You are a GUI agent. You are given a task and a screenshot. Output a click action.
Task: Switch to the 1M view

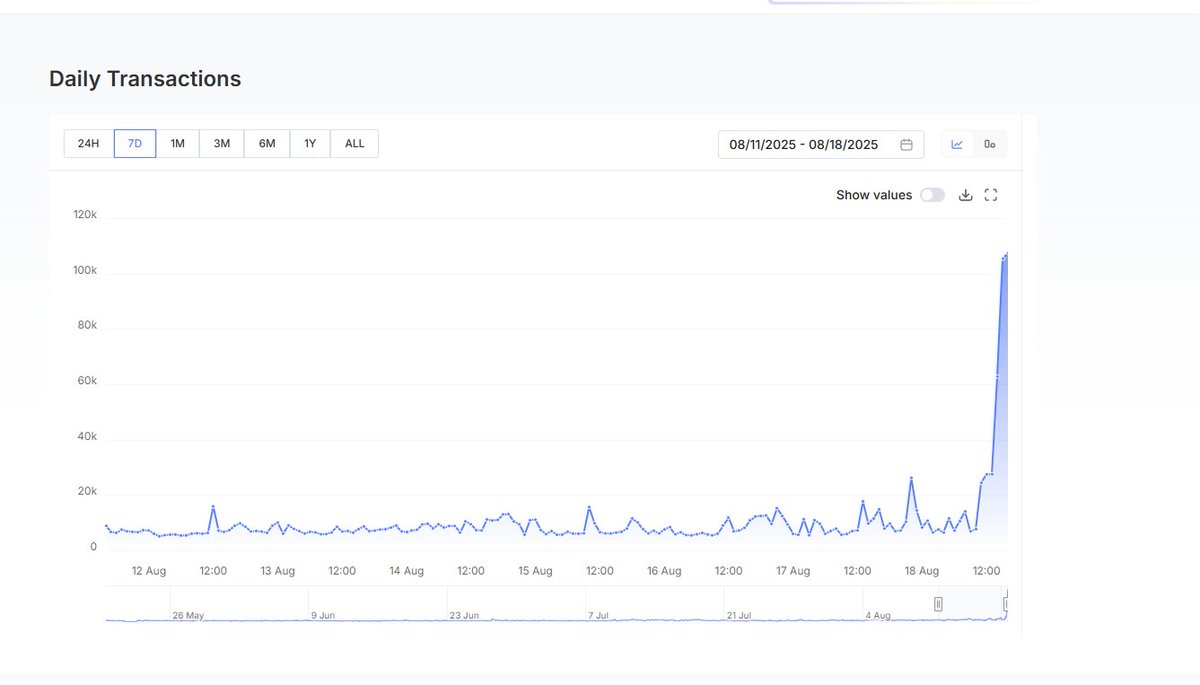177,143
